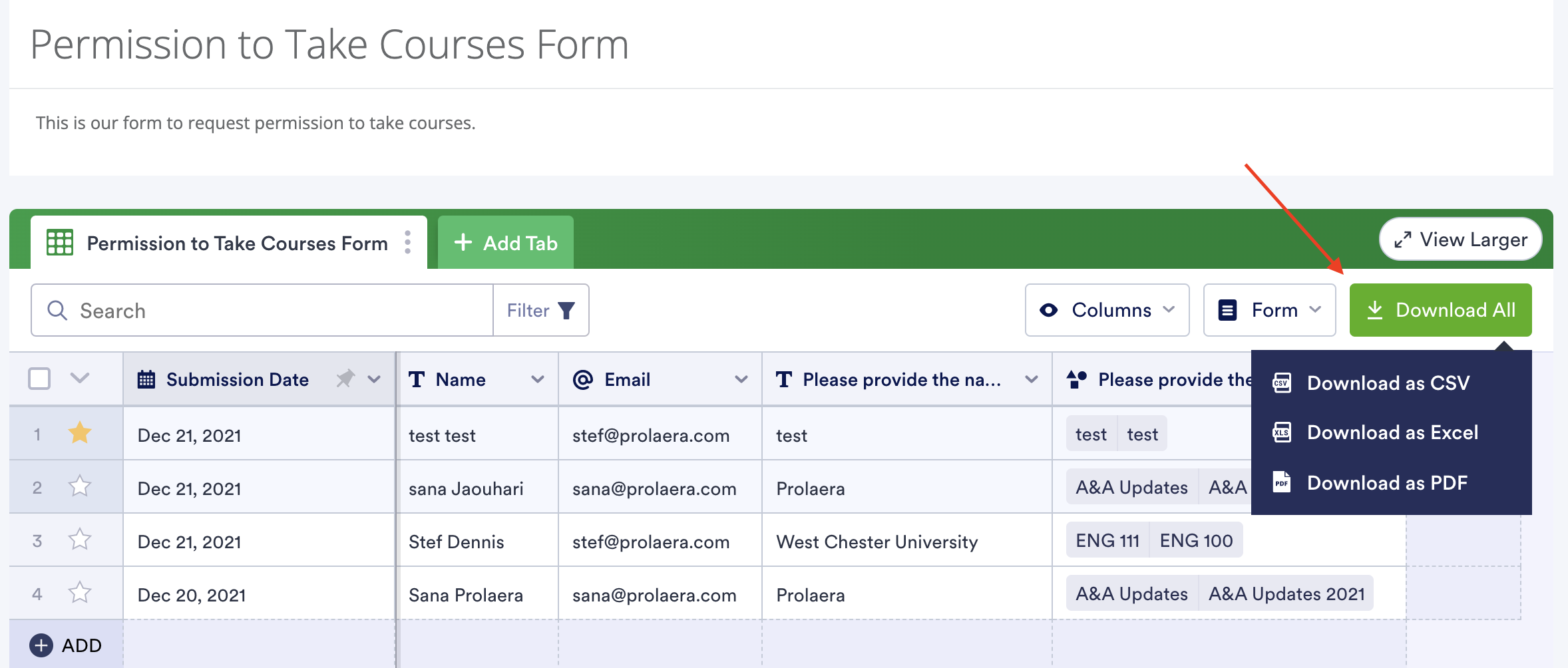Viewport: 1568px width, 668px height.
Task: Click the PDF file icon
Action: tap(1282, 482)
